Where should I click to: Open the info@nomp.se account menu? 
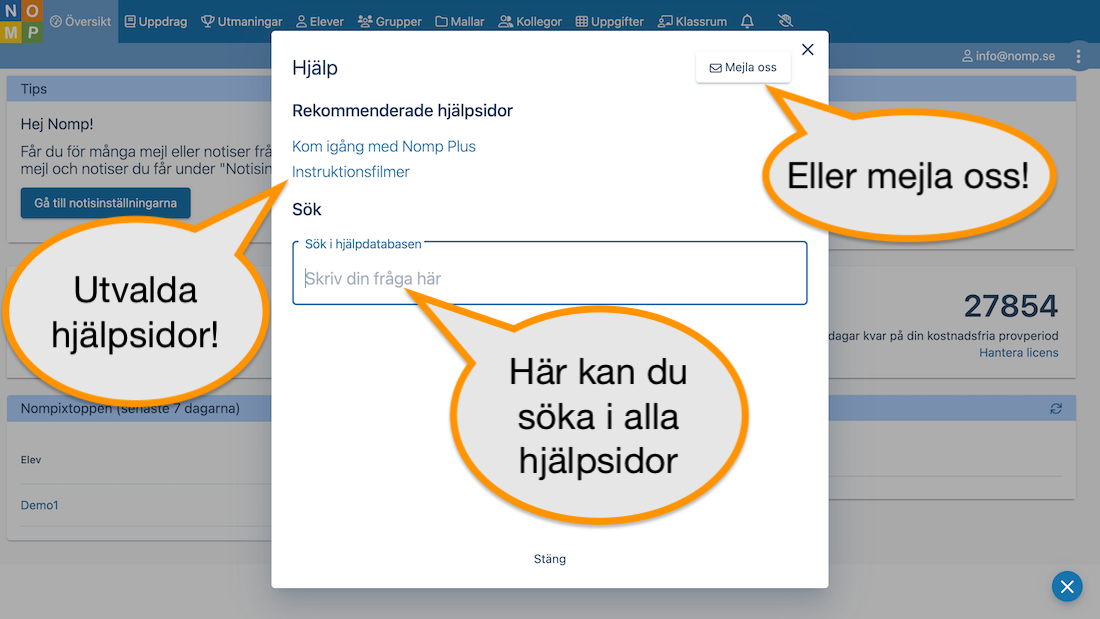tap(1008, 55)
